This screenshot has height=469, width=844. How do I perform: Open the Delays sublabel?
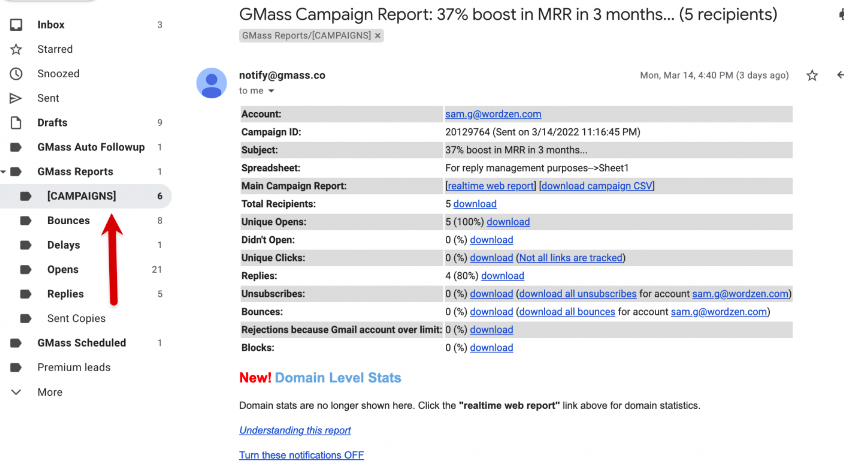[x=64, y=245]
